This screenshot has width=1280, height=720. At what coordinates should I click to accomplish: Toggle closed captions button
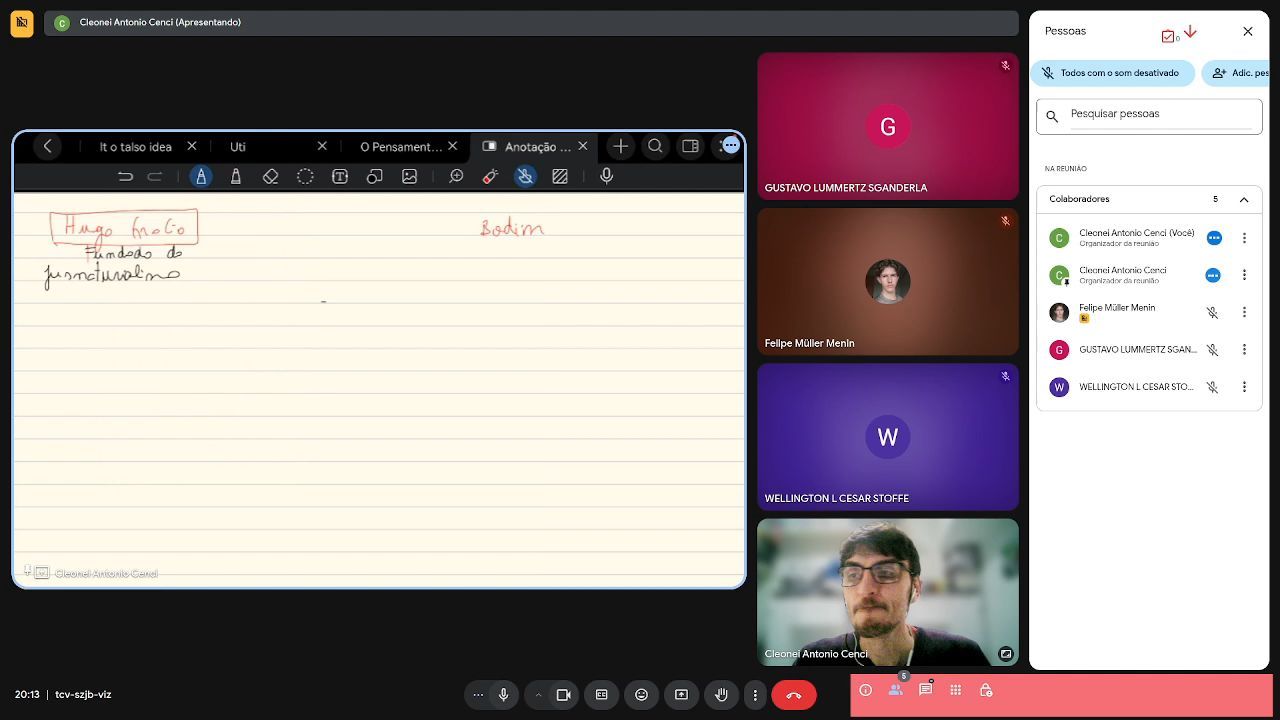tap(601, 695)
